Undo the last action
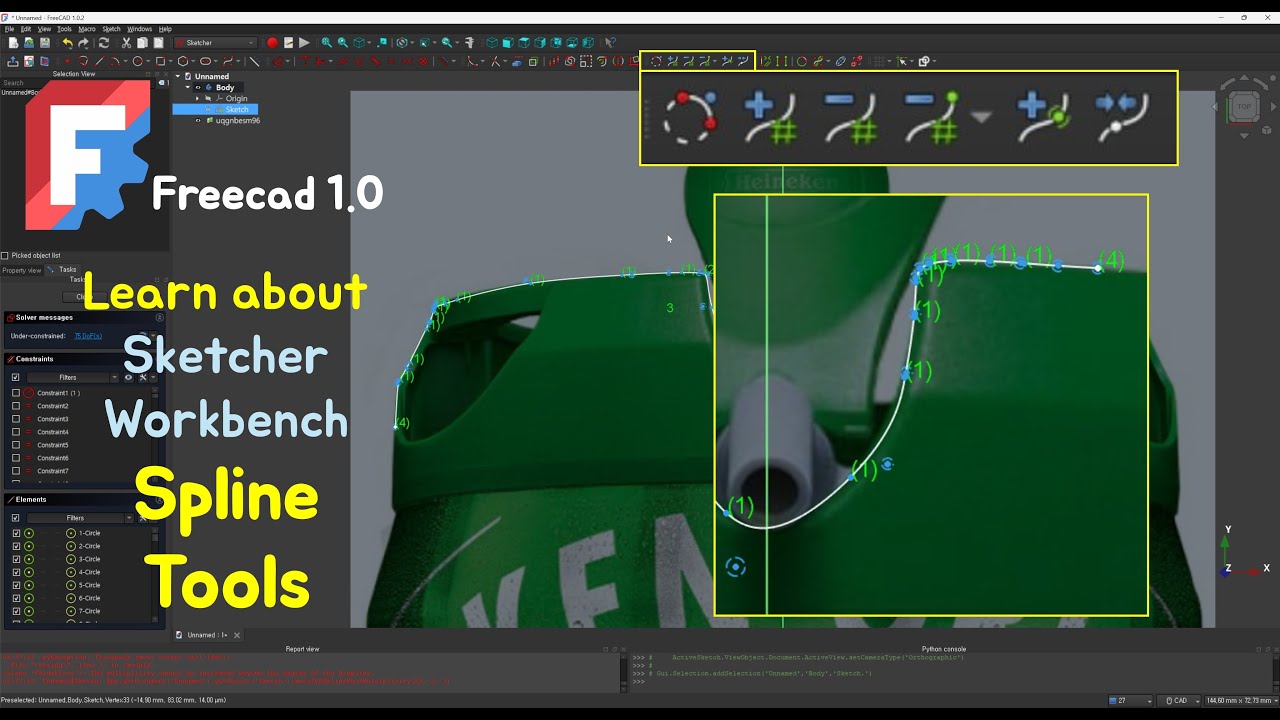1280x720 pixels. click(x=67, y=43)
